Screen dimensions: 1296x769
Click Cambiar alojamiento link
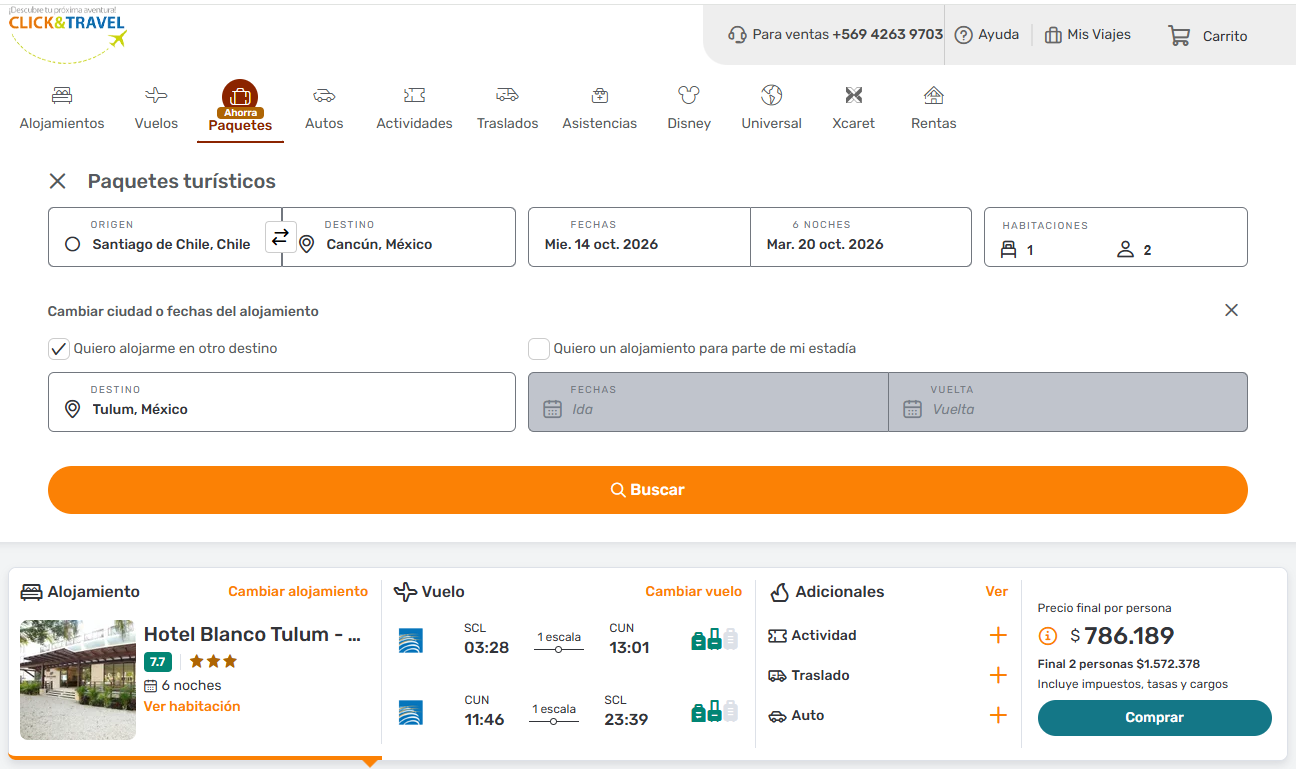click(x=298, y=592)
